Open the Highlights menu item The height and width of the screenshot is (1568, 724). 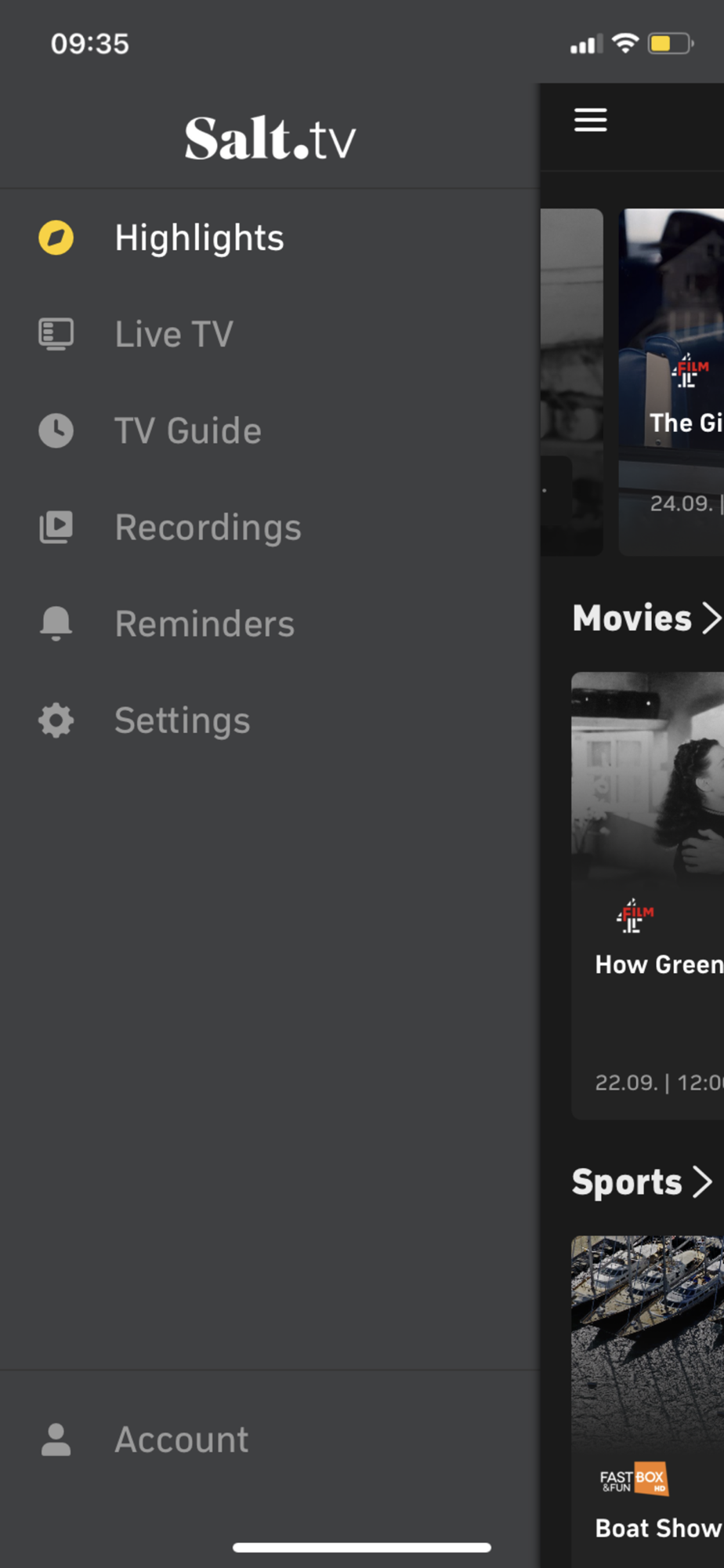coord(270,238)
